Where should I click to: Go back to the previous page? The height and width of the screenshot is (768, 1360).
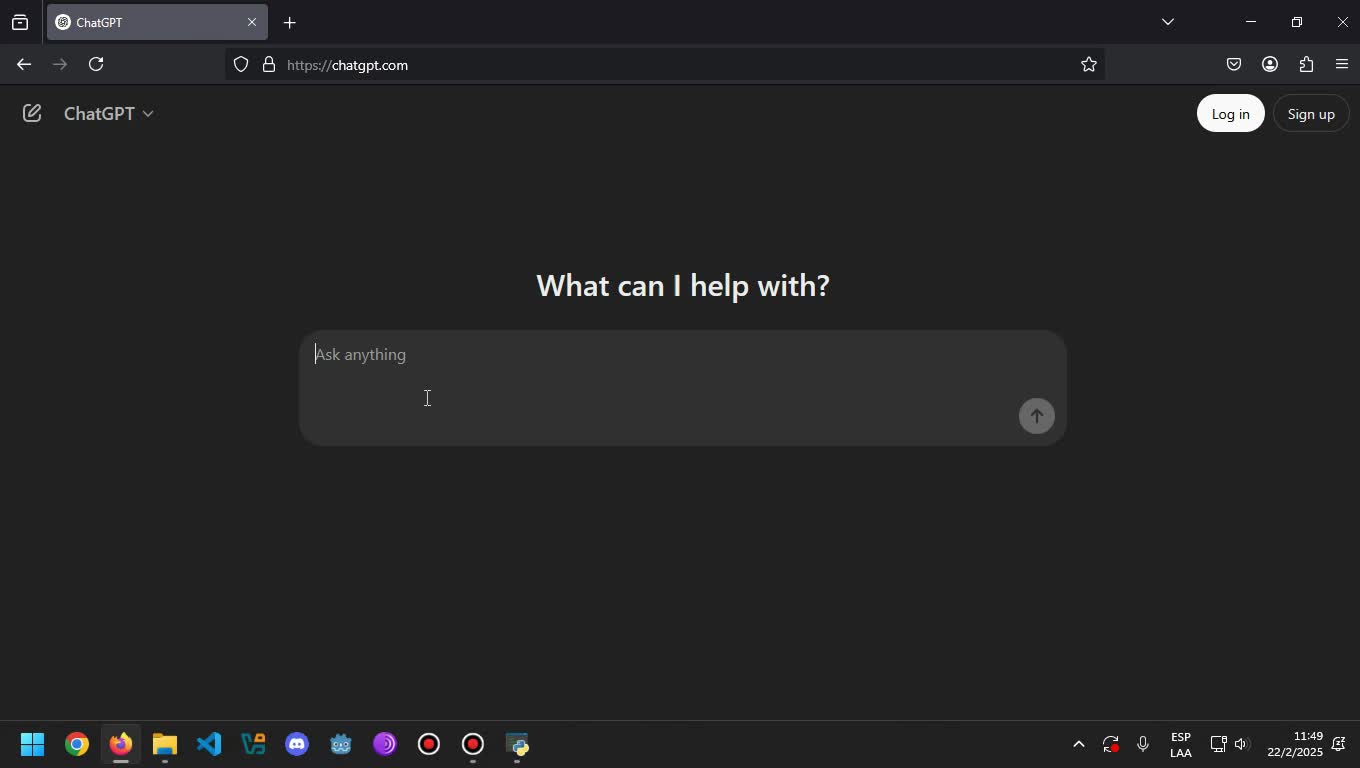coord(24,64)
